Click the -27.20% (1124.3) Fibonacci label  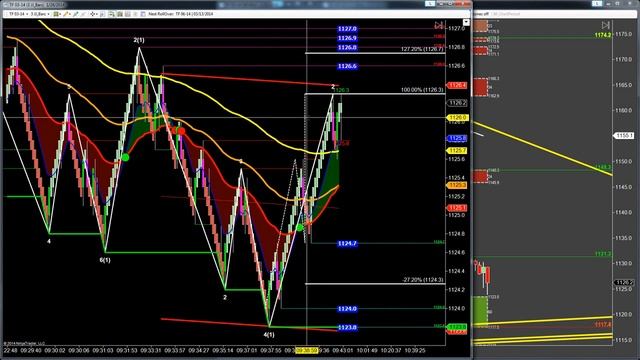(423, 280)
